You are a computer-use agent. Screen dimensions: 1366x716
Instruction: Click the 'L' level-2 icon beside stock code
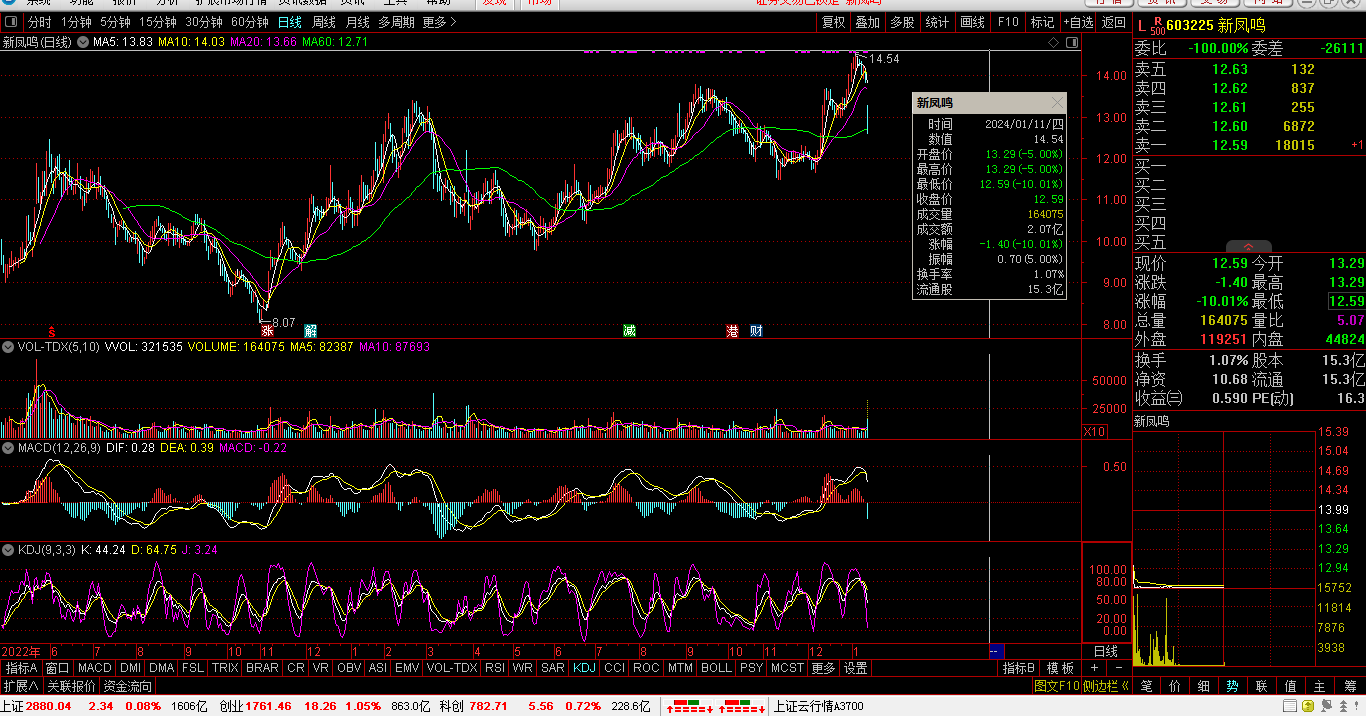pyautogui.click(x=1142, y=24)
